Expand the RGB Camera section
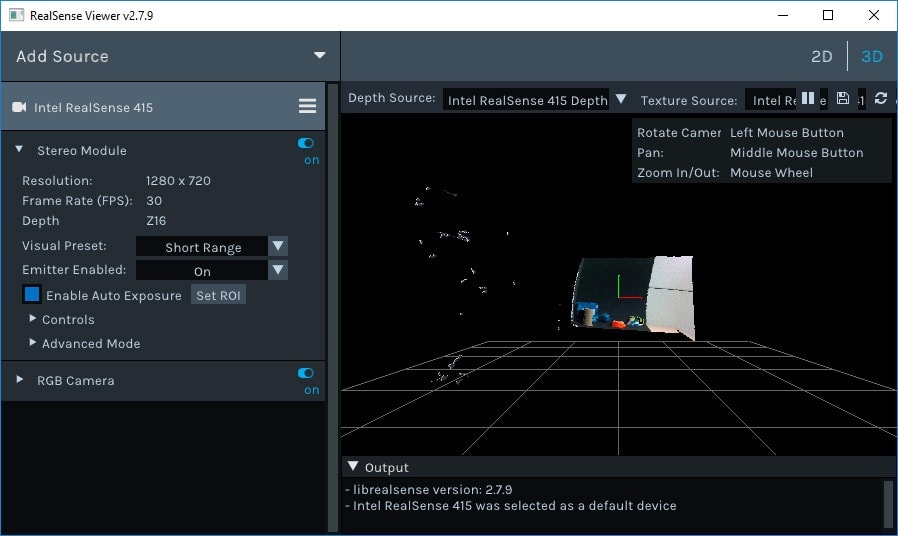Viewport: 898px width, 536px height. coord(19,380)
